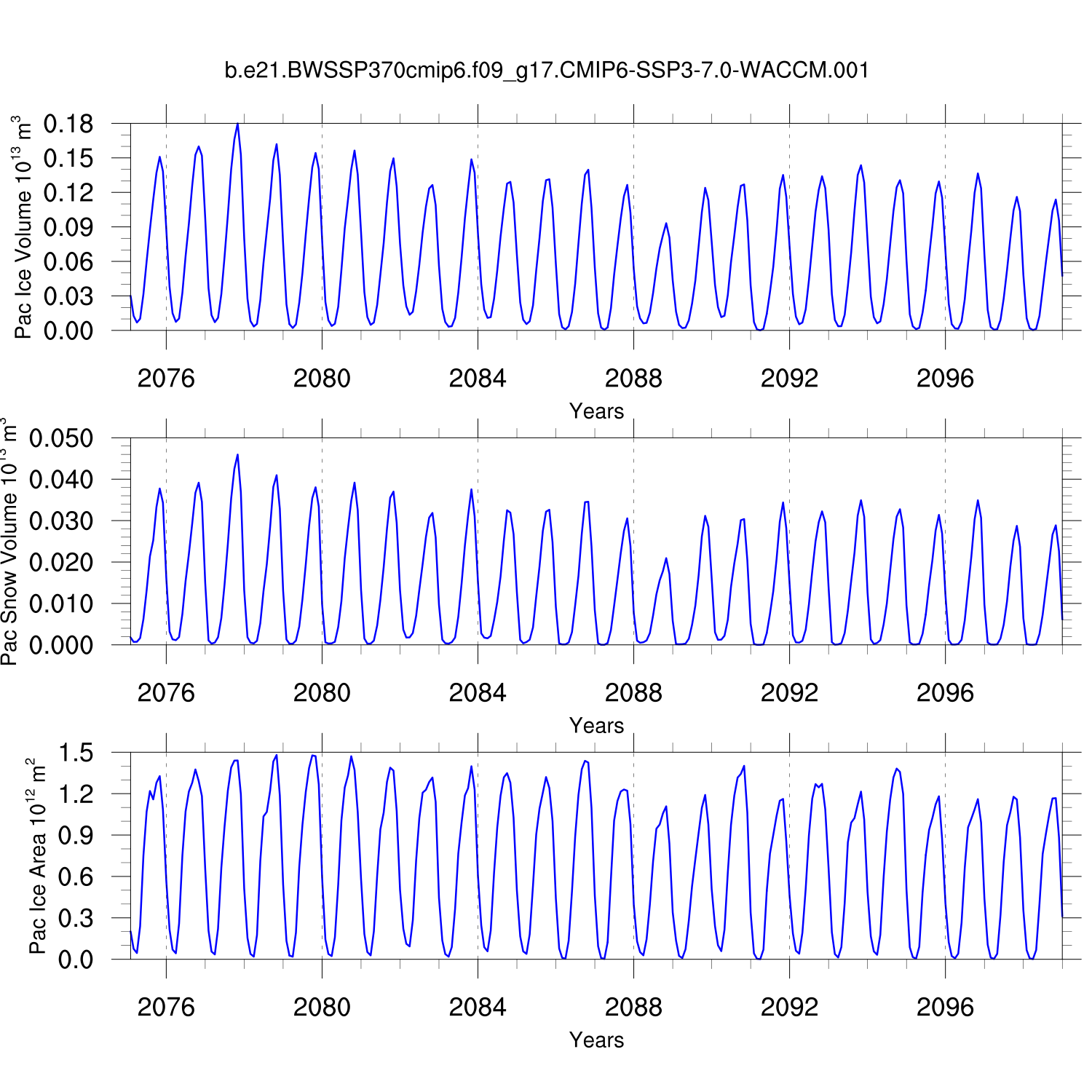
Task: Click the Pac Ice Area y-axis label
Action: (37, 856)
